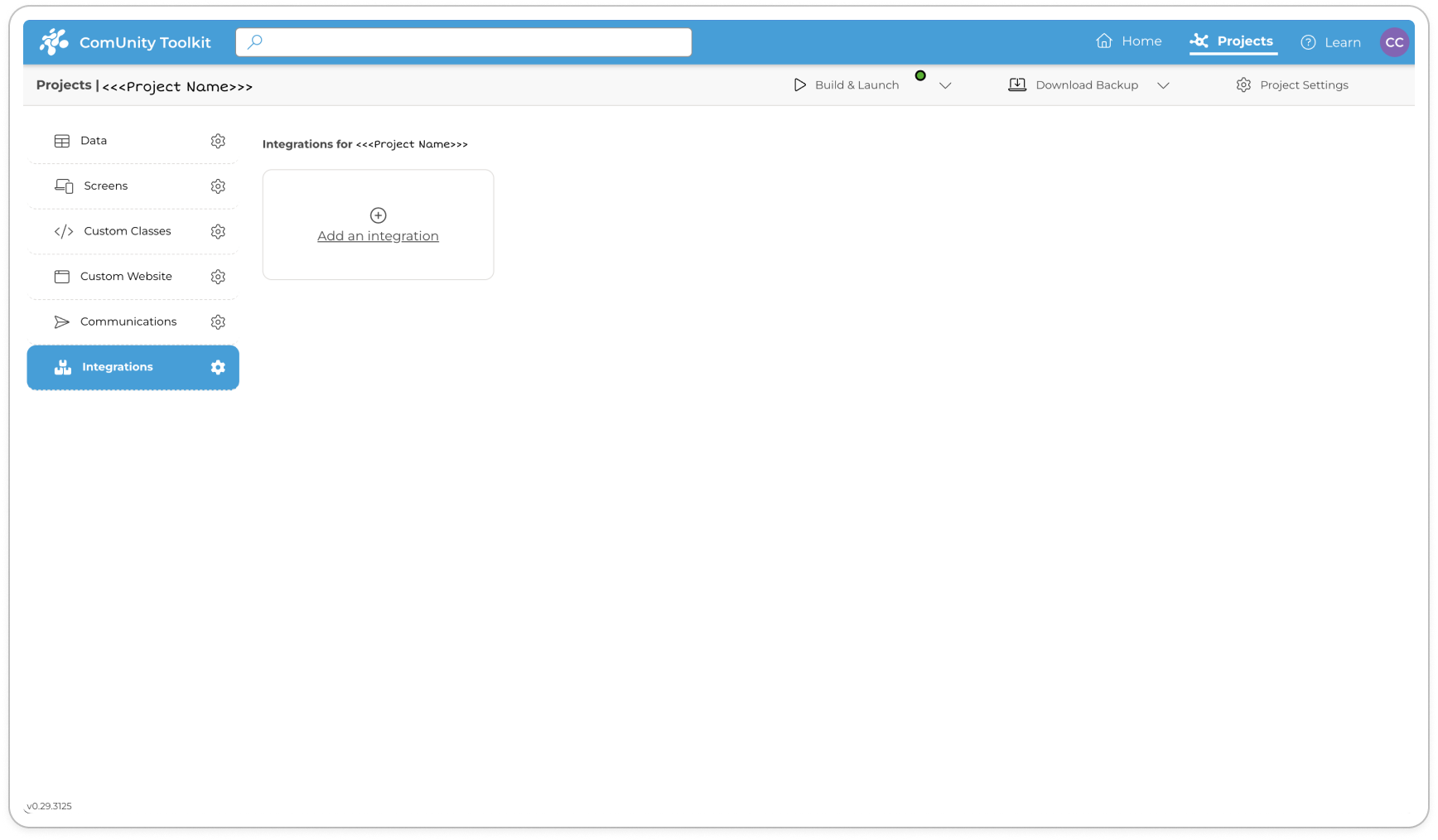Expand the Download Backup dropdown arrow
Screen dimensions: 1438x840
(x=1163, y=85)
